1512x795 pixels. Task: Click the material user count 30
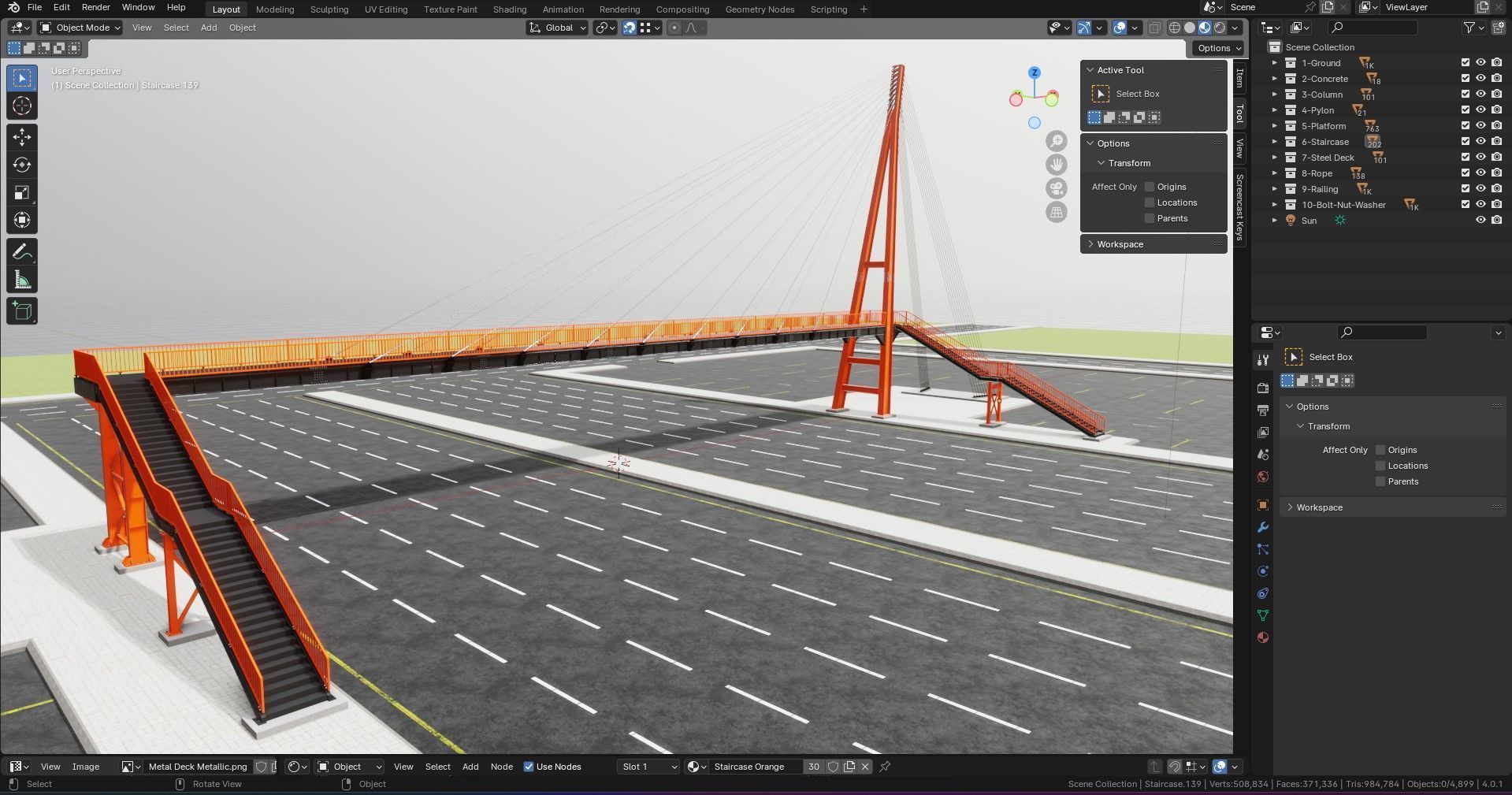click(814, 767)
